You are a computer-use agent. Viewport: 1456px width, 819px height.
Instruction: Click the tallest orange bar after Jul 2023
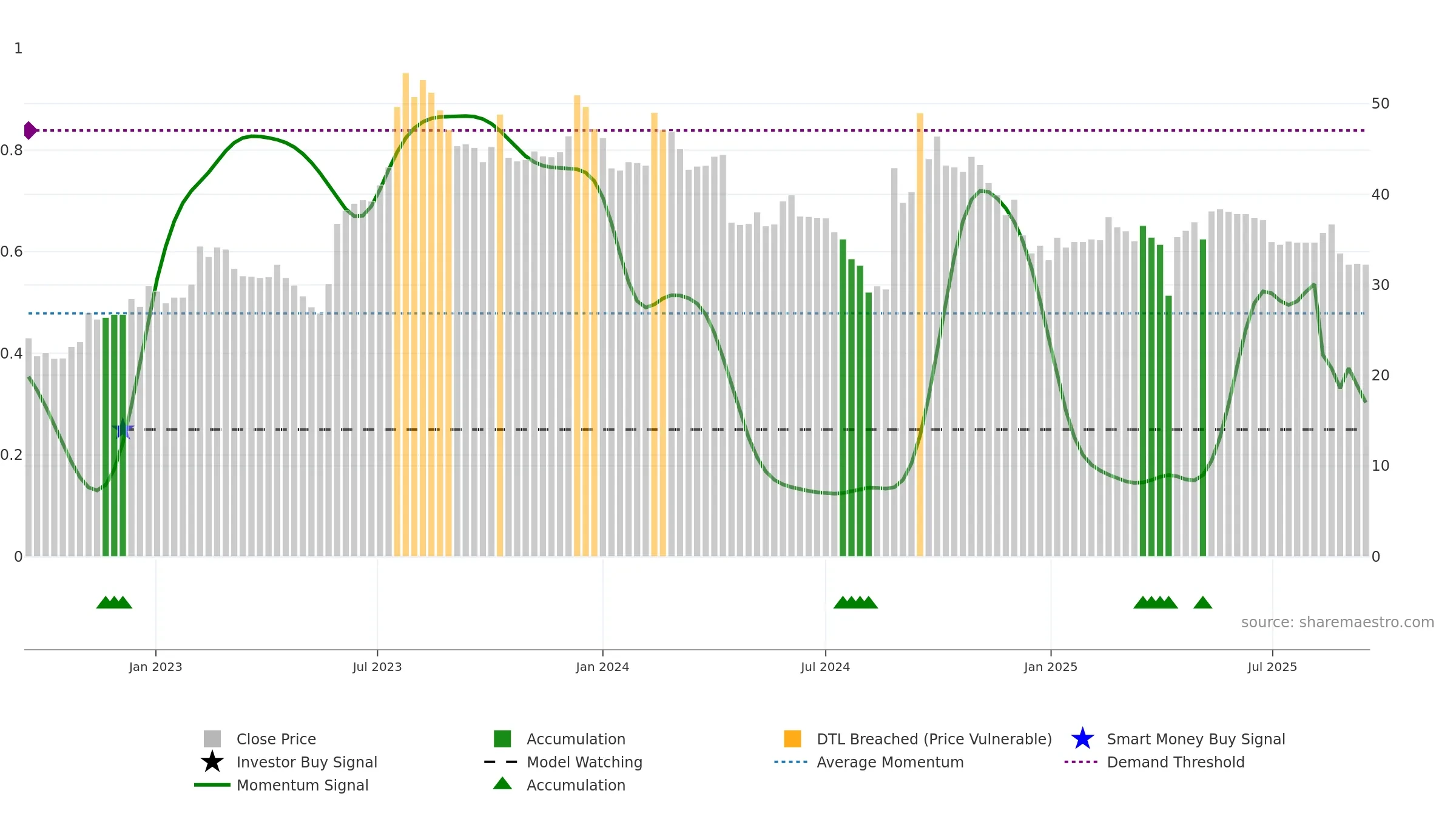click(x=406, y=315)
